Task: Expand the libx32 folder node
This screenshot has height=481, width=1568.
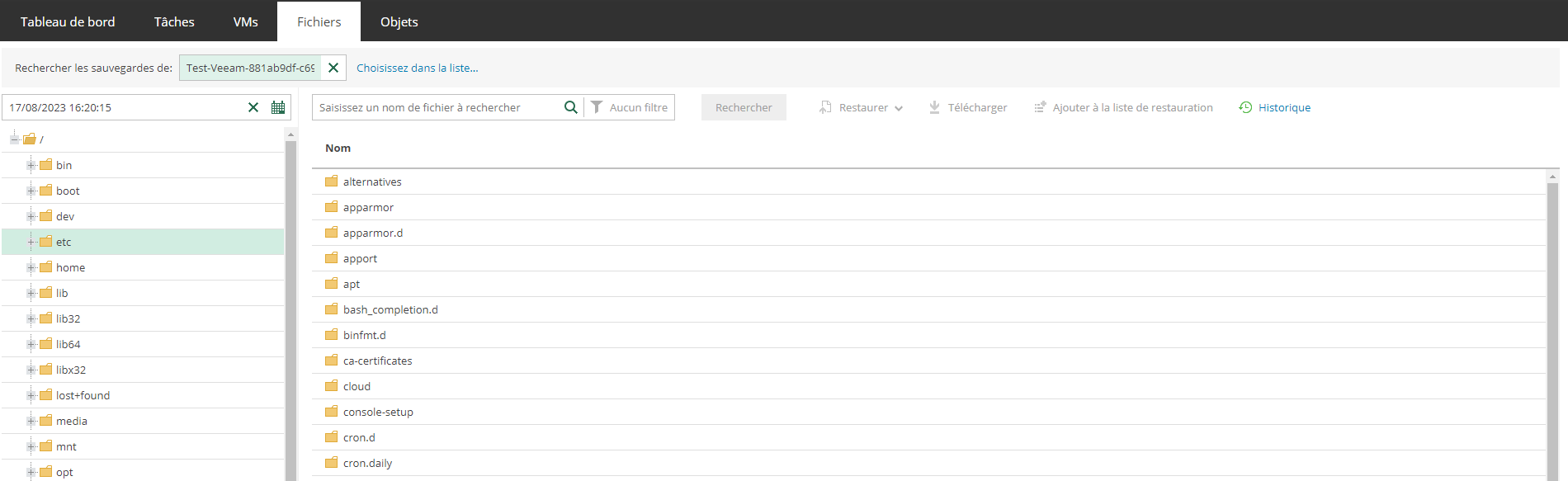Action: tap(31, 370)
